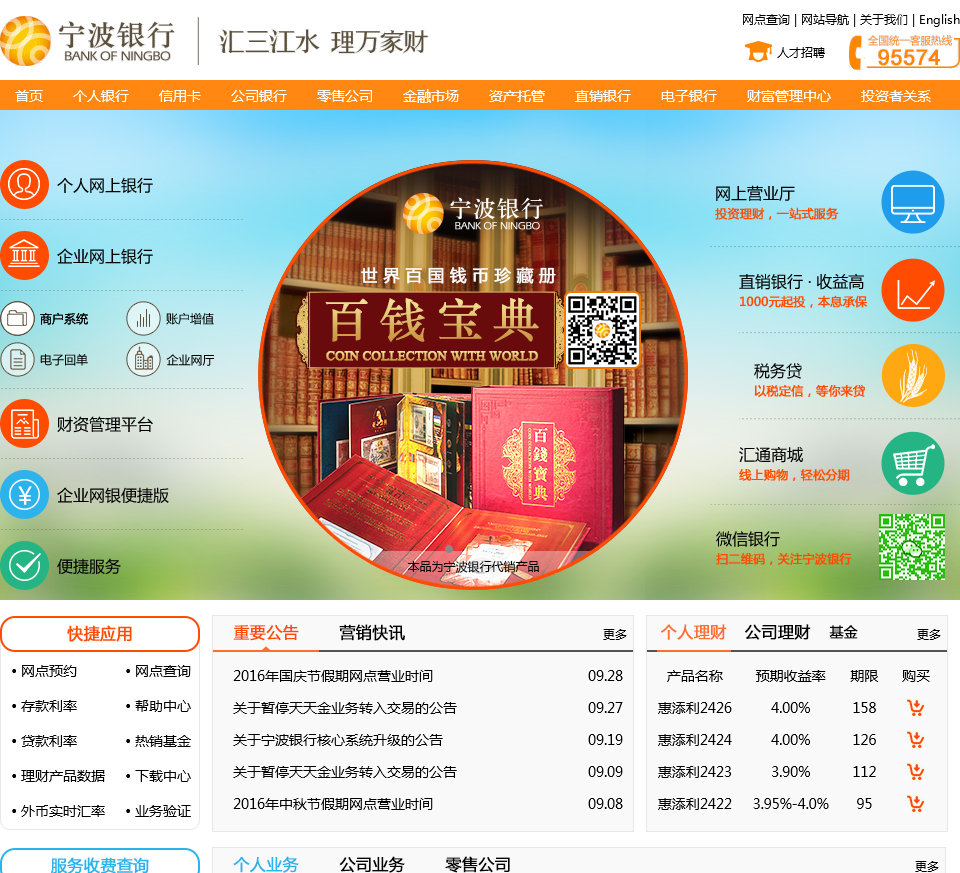Click the QR code on the 百钱宝典 banner
The height and width of the screenshot is (873, 960).
point(602,329)
